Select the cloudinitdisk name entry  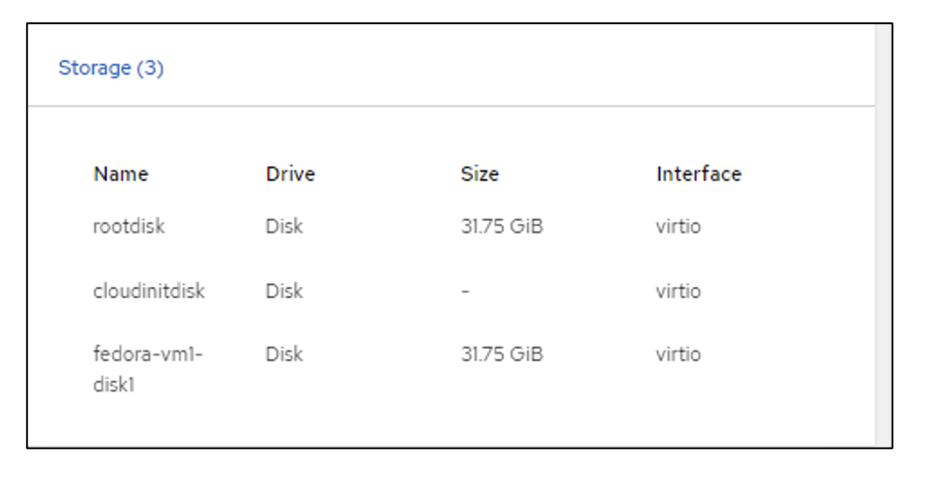pyautogui.click(x=149, y=291)
